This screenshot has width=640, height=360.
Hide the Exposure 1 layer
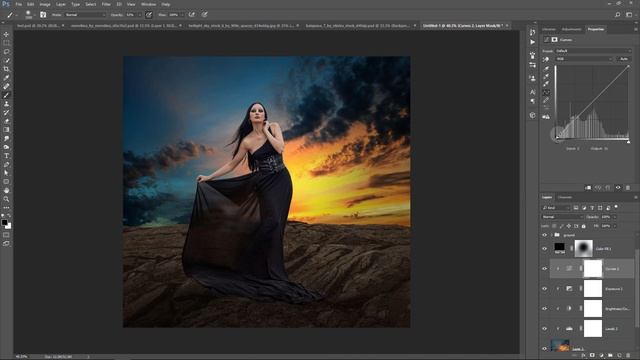coord(544,289)
